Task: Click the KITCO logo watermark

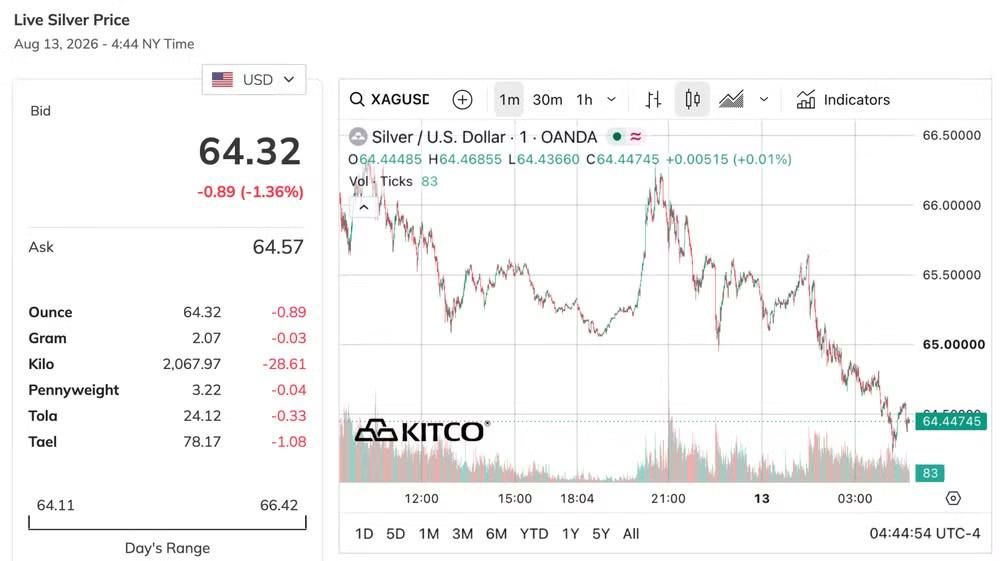Action: coord(422,432)
